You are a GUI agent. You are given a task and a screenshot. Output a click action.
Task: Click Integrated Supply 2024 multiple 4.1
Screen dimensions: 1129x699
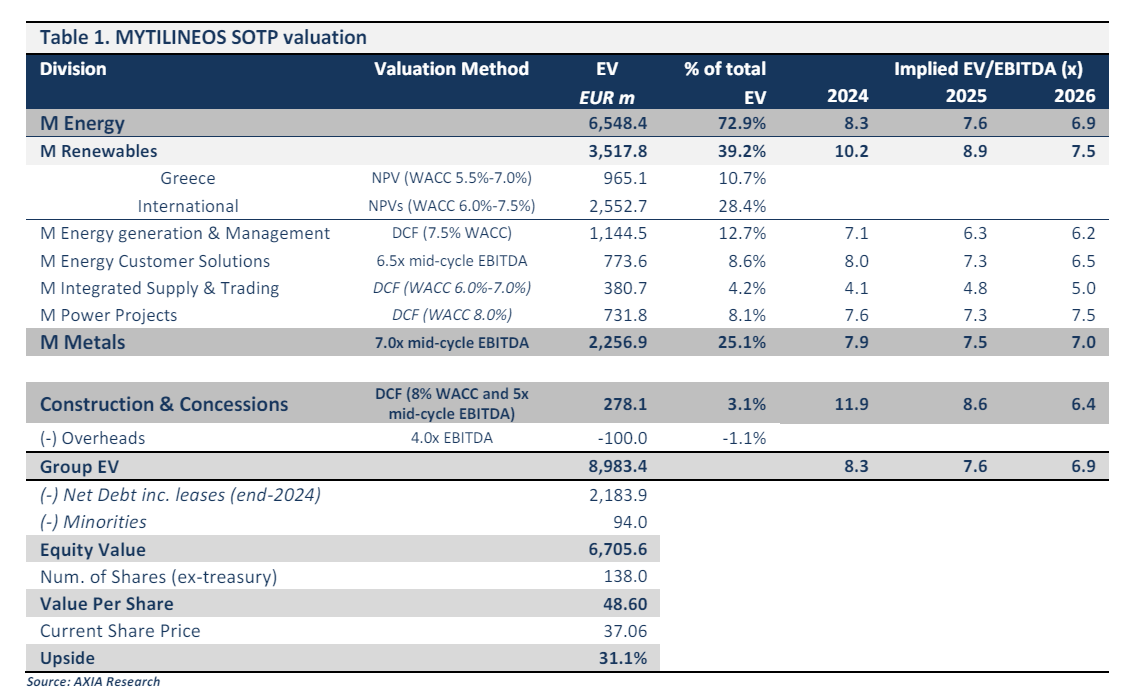pos(856,289)
